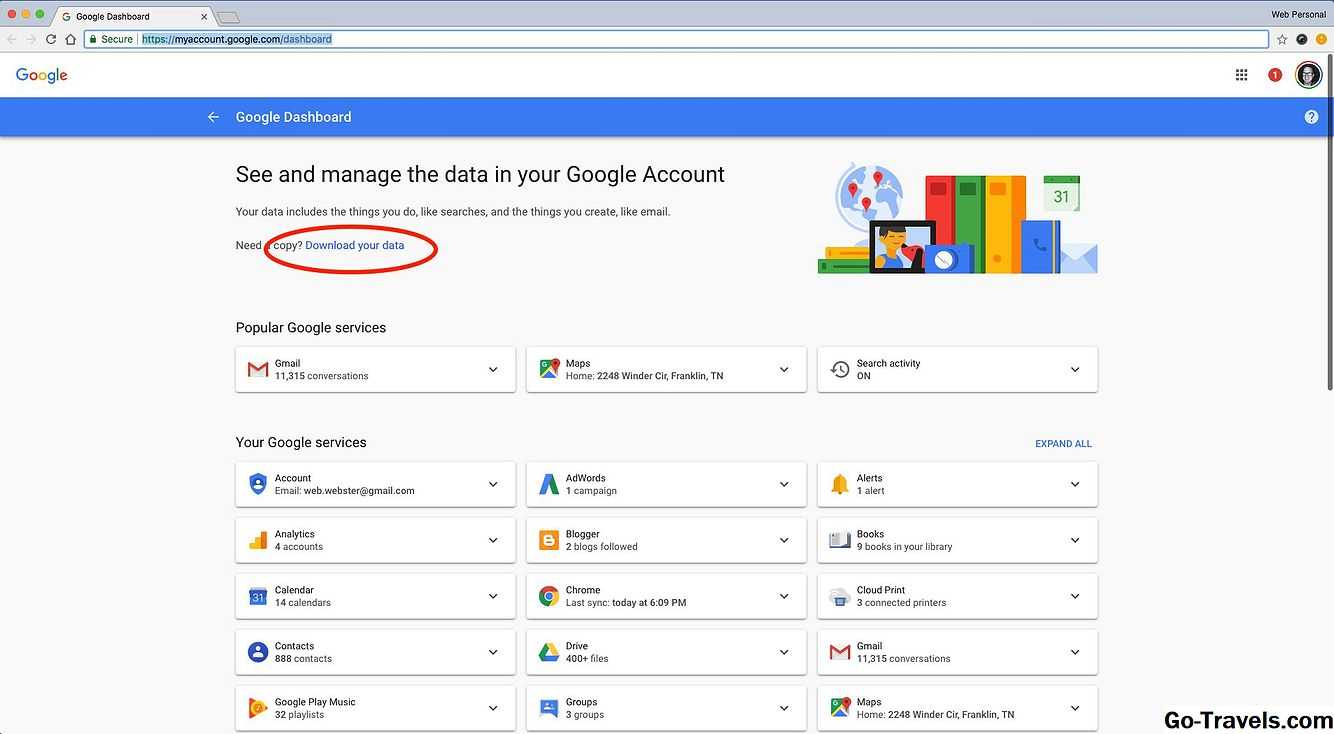Viewport: 1334px width, 734px height.
Task: Expand the Account email card
Action: coord(493,484)
